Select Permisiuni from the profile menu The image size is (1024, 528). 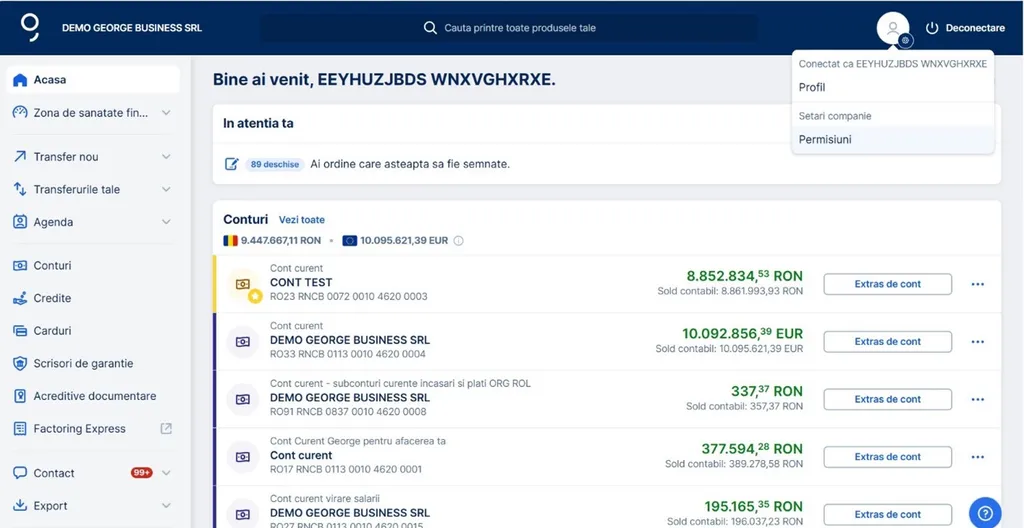(x=825, y=140)
